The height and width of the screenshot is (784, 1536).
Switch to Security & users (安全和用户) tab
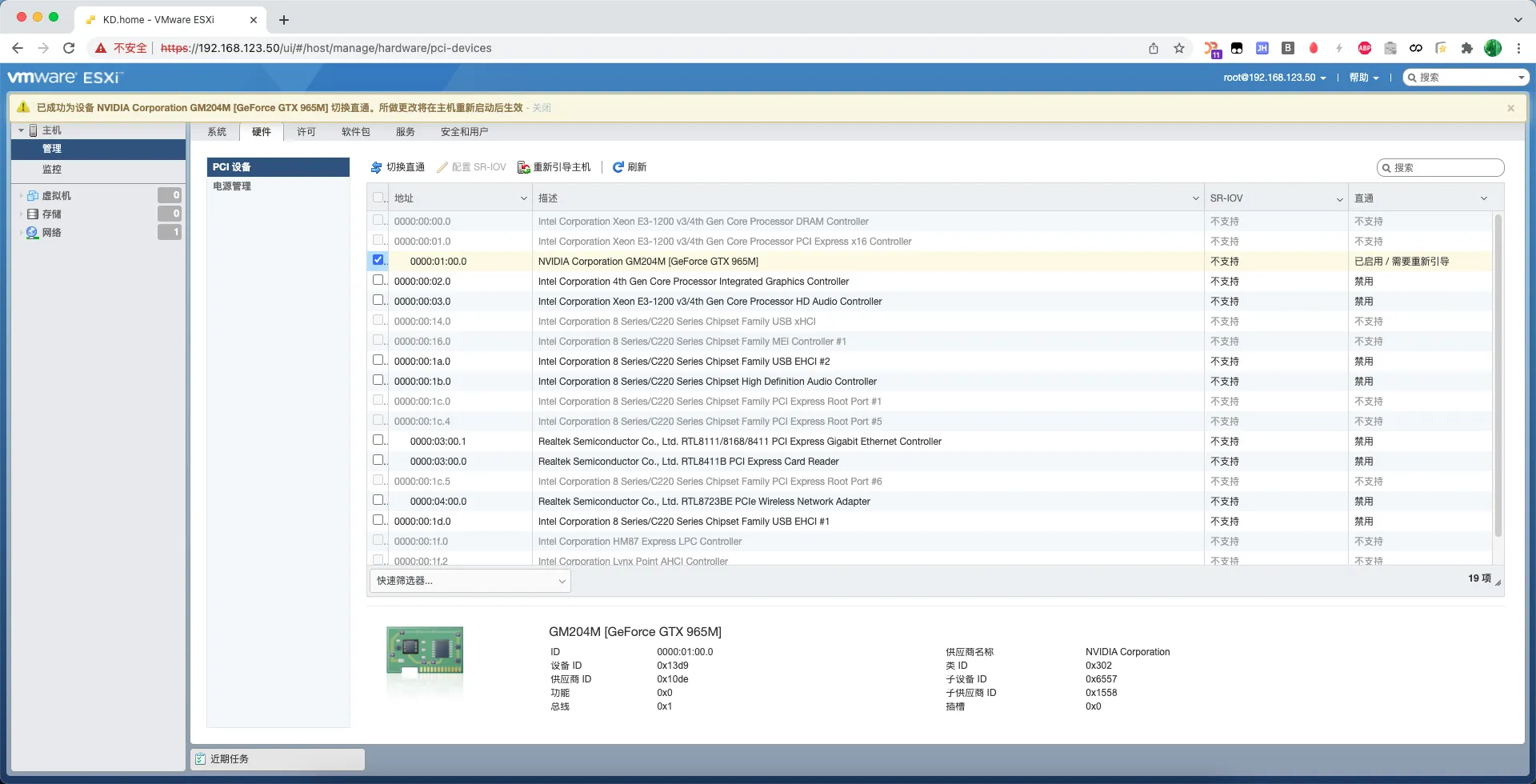click(x=464, y=132)
